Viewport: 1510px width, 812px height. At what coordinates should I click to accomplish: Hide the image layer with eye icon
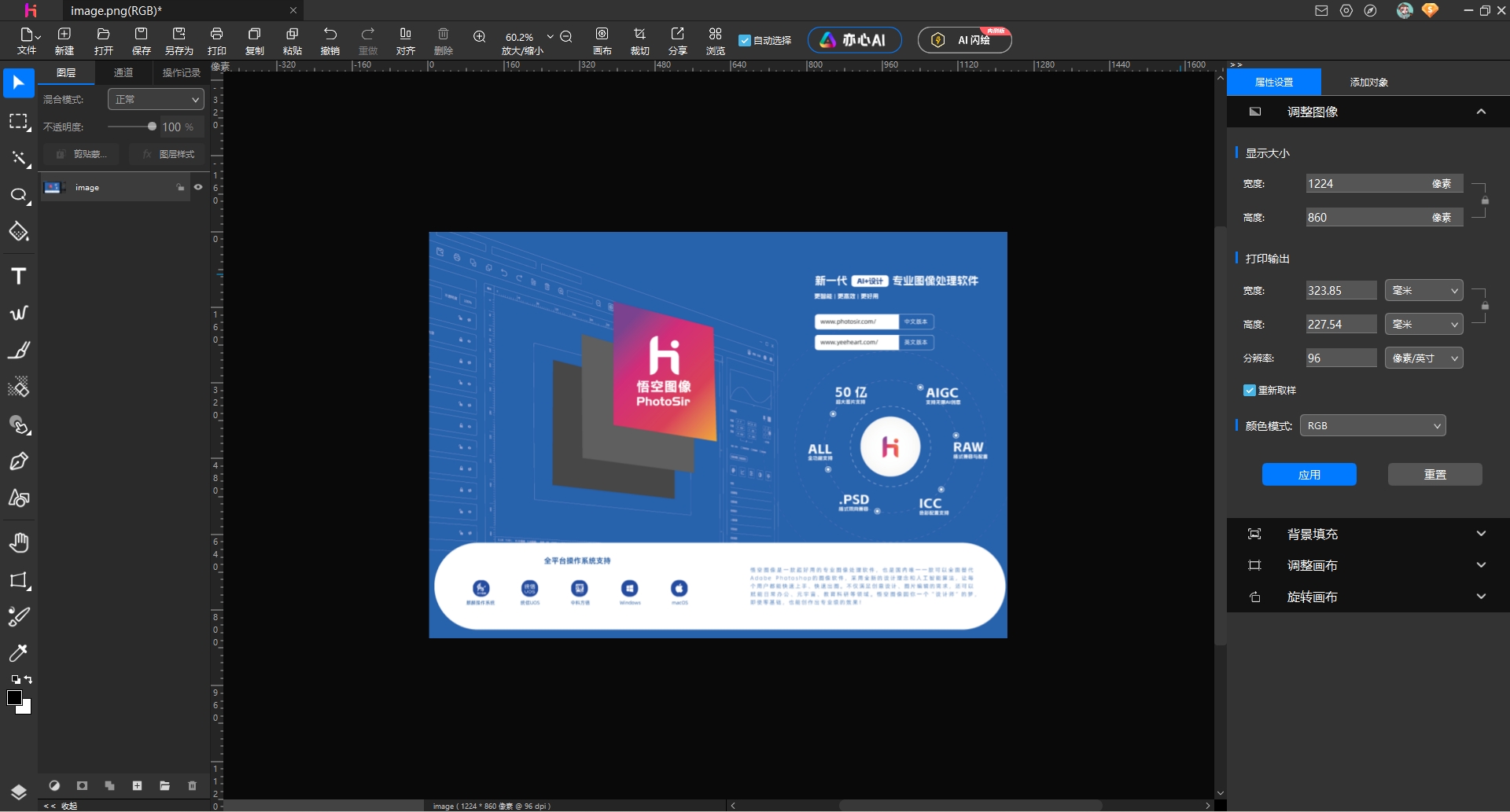click(x=198, y=187)
